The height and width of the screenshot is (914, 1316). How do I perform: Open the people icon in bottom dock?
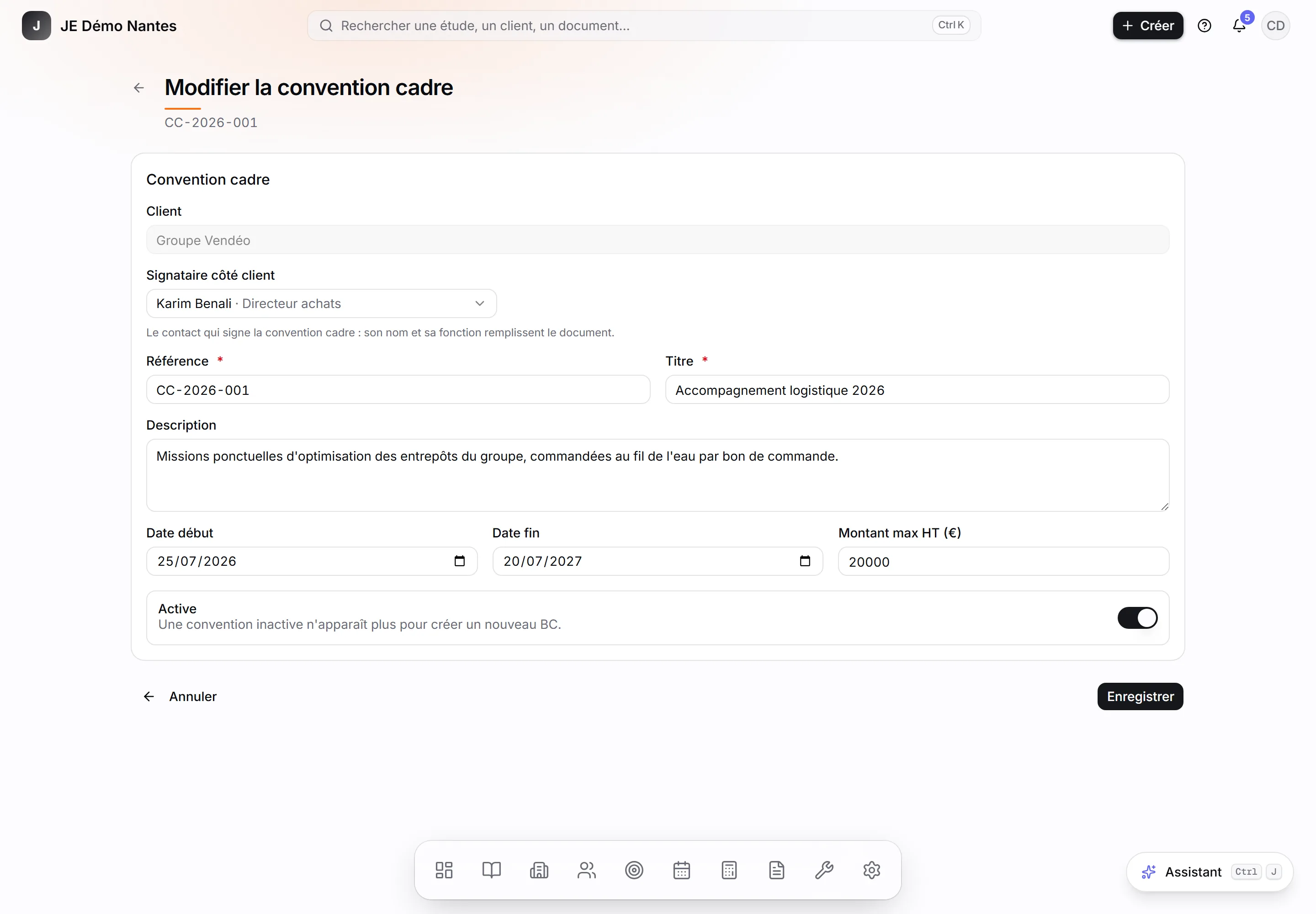(x=586, y=870)
